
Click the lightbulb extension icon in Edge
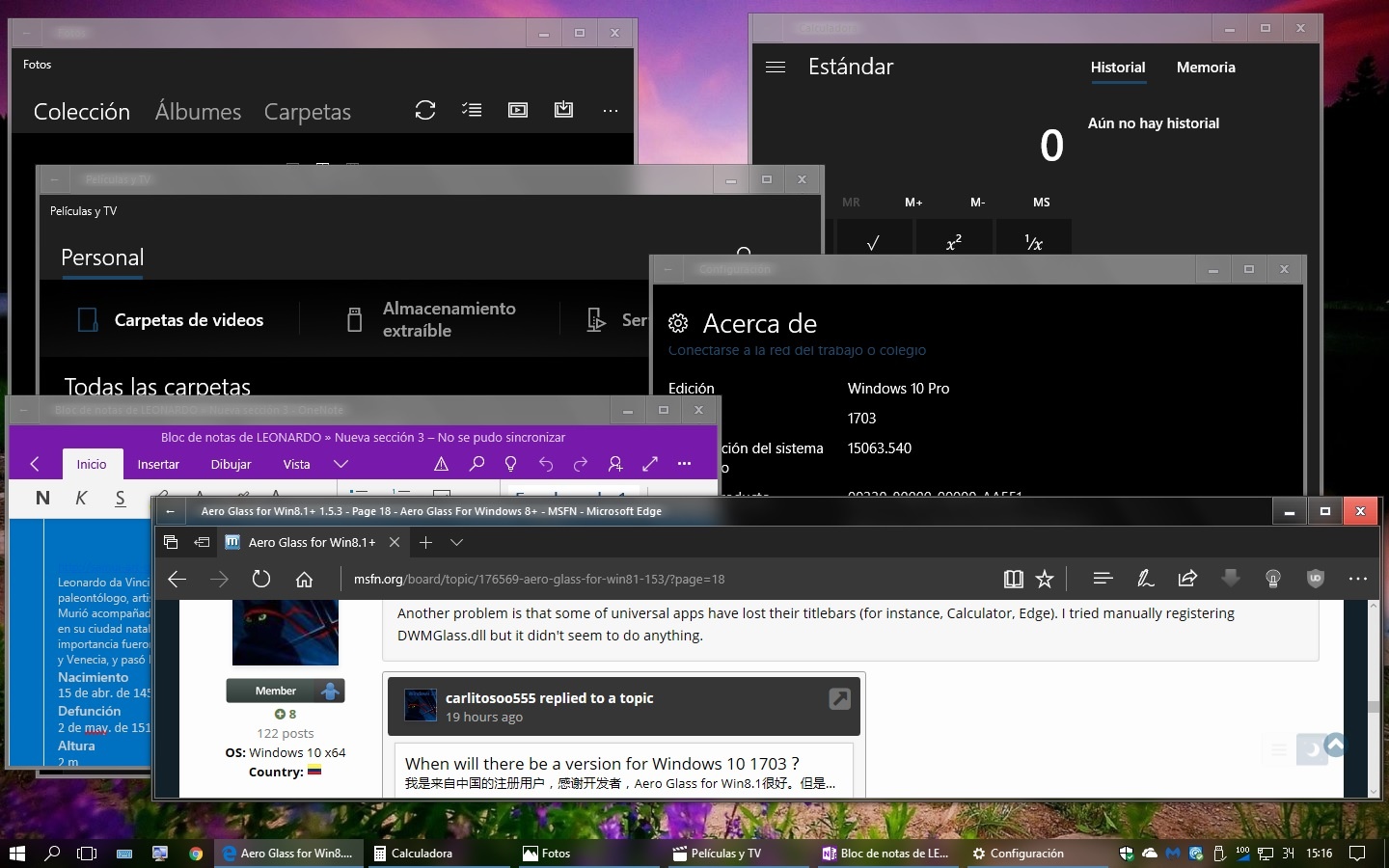pyautogui.click(x=1272, y=579)
